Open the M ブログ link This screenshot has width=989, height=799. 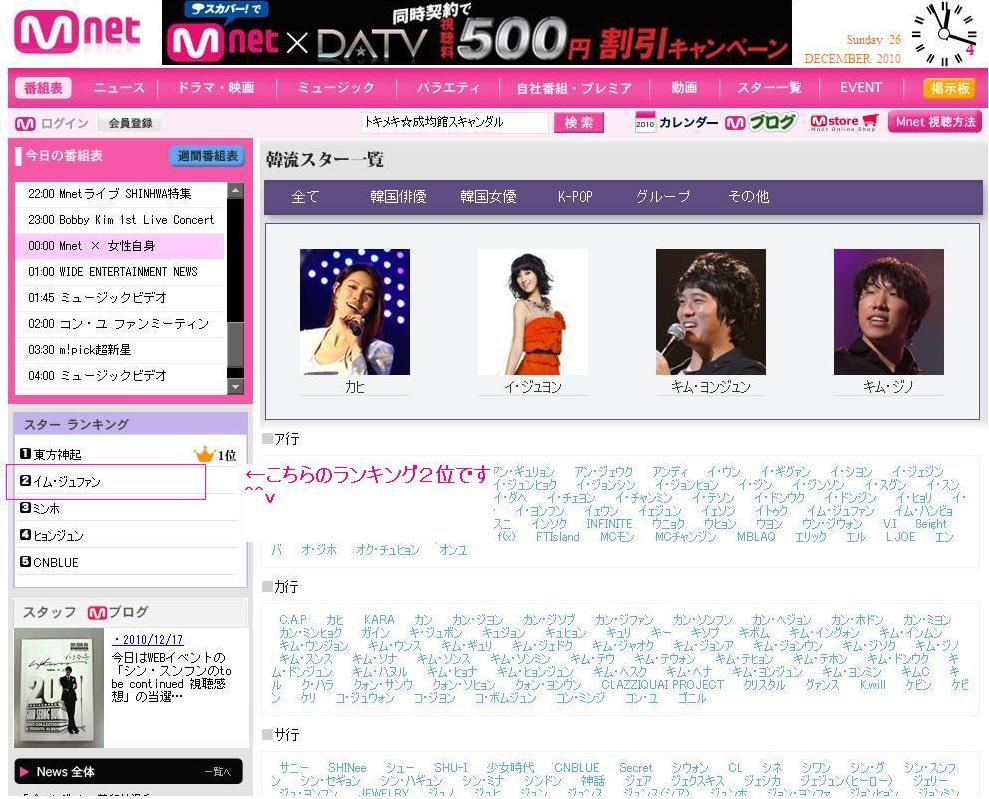point(761,122)
